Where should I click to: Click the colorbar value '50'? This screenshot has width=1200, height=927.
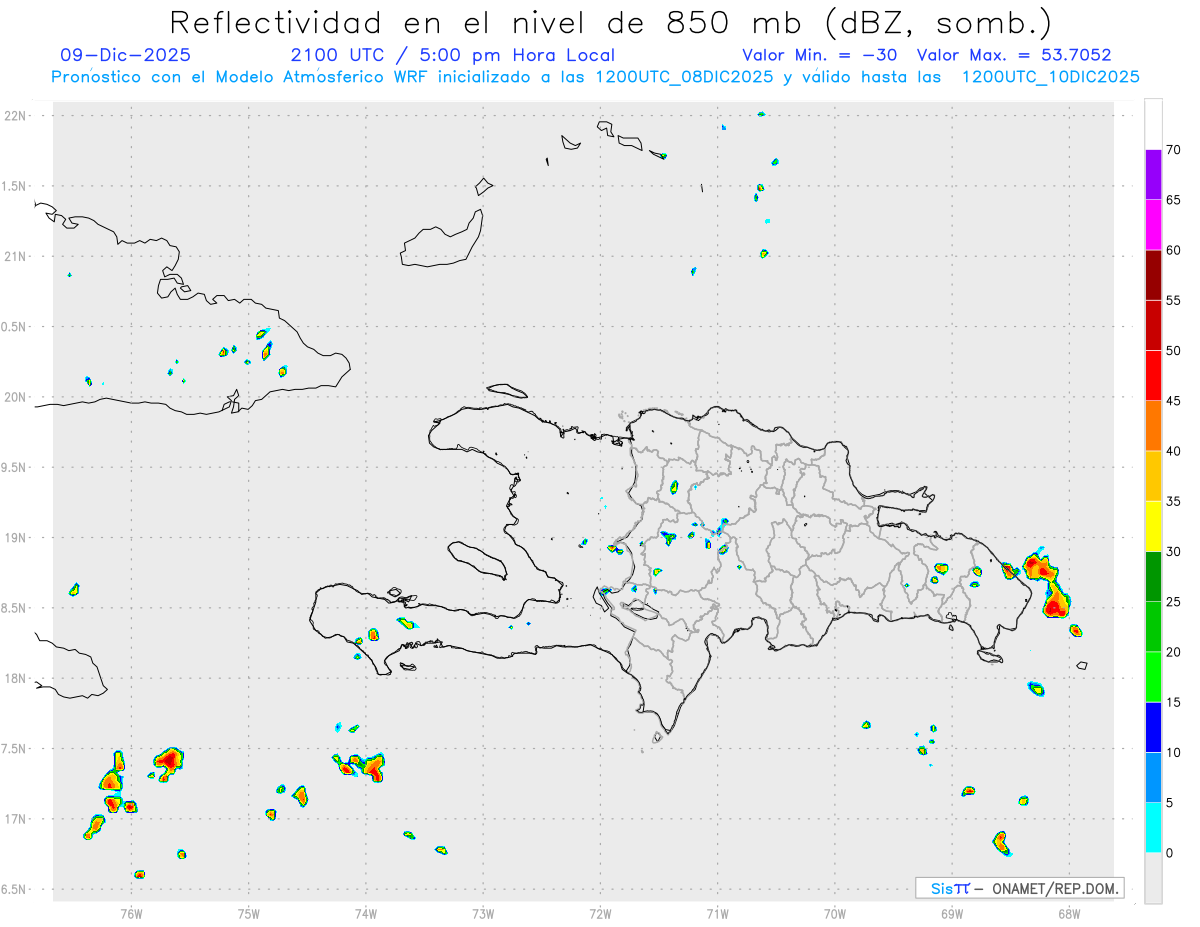pos(1173,351)
